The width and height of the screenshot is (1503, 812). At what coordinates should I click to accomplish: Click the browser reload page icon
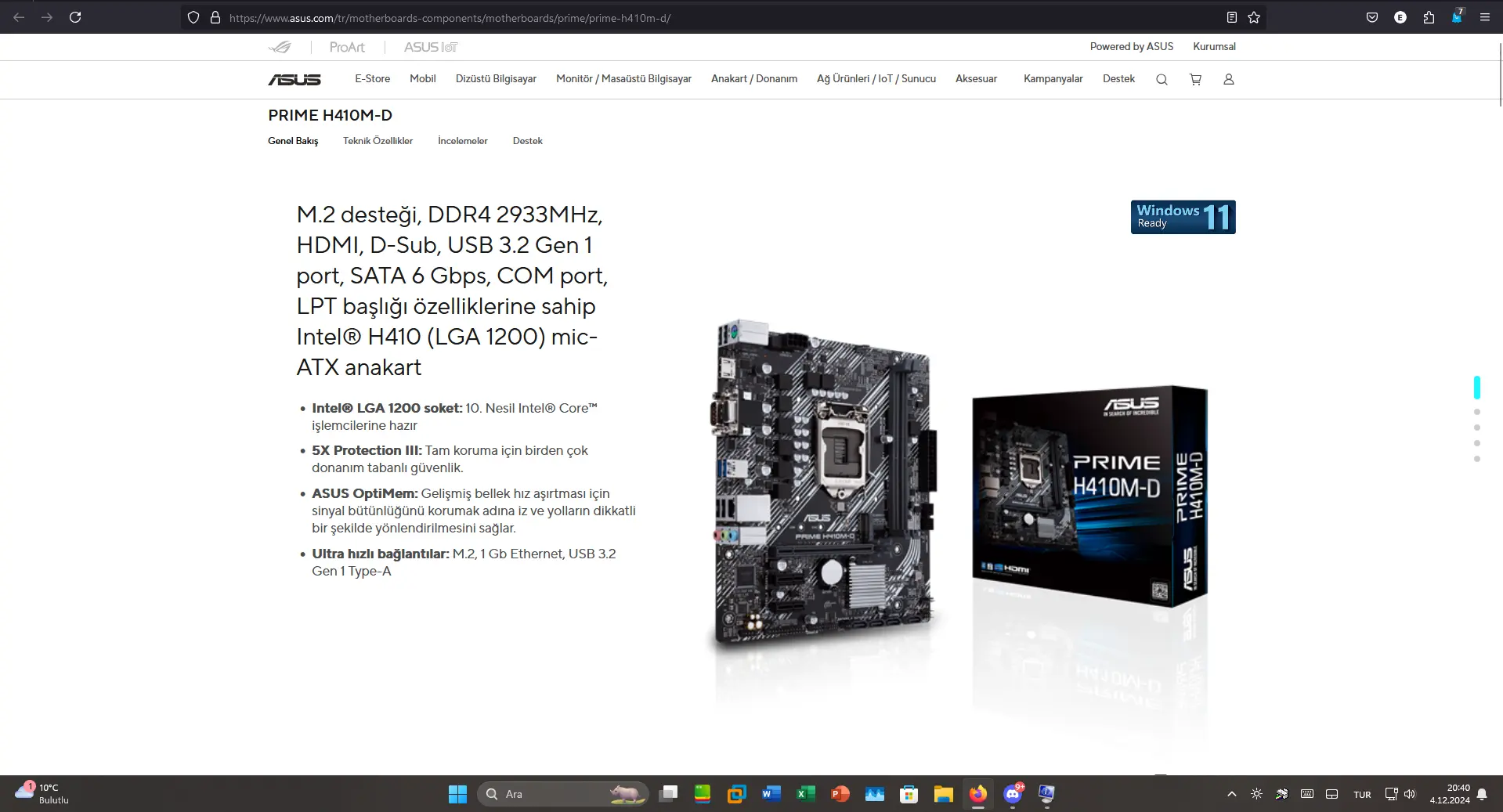tap(75, 17)
